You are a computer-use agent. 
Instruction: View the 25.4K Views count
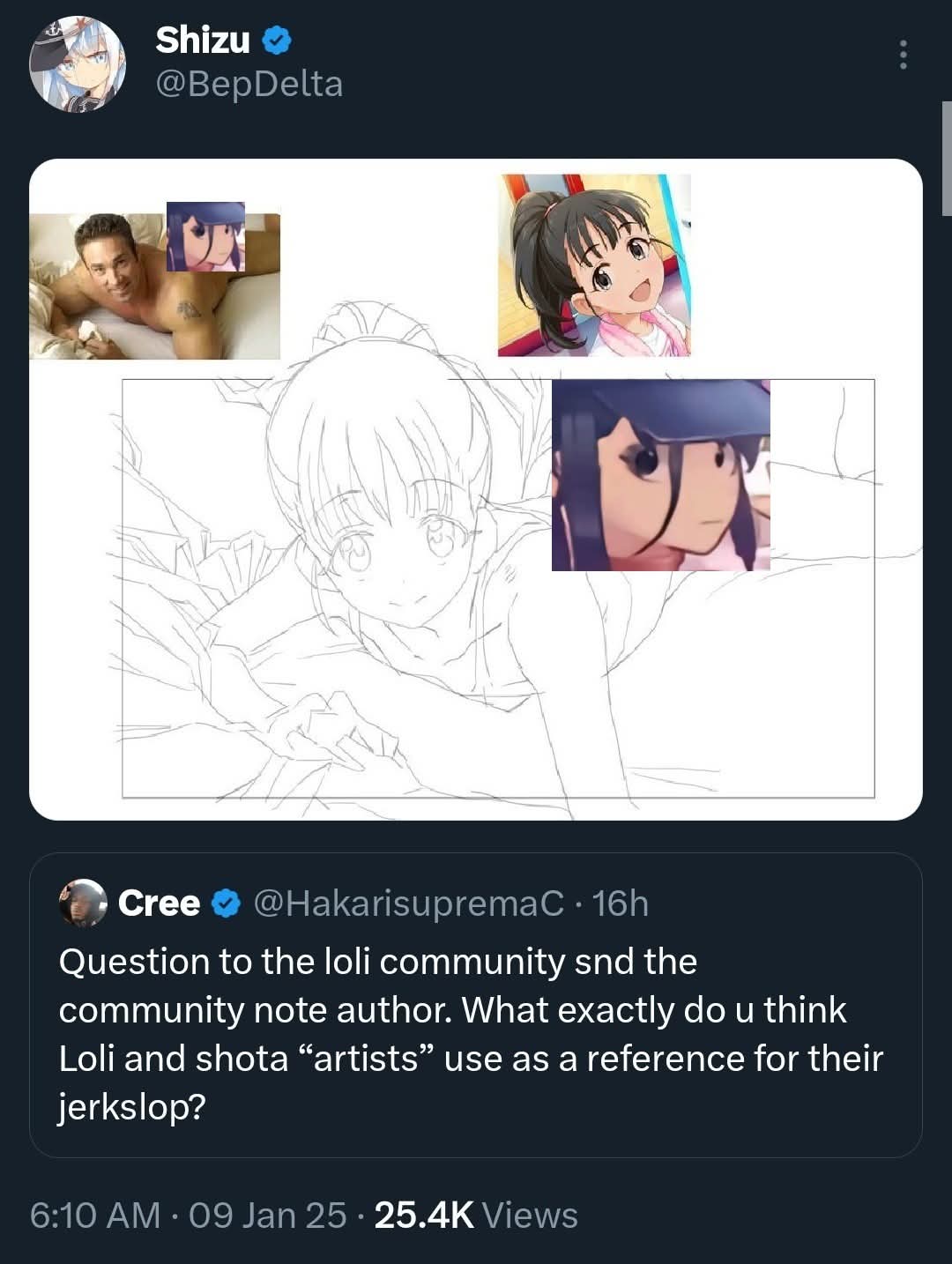click(x=476, y=1216)
